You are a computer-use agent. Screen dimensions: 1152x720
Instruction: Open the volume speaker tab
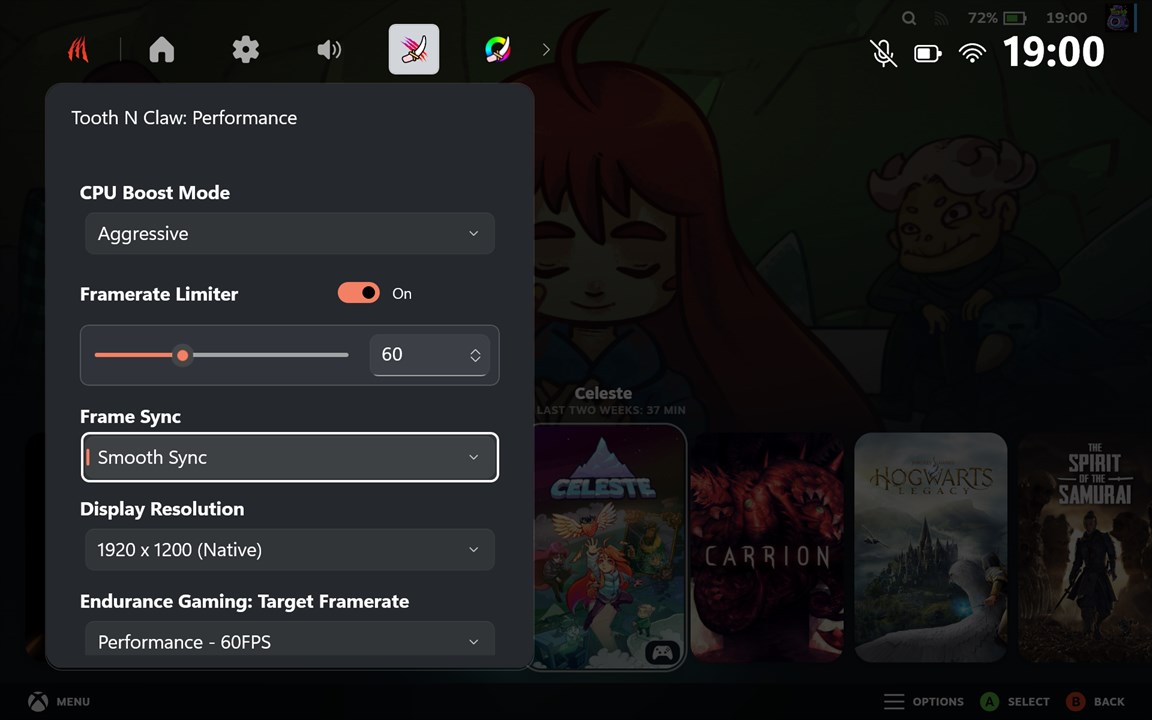329,49
